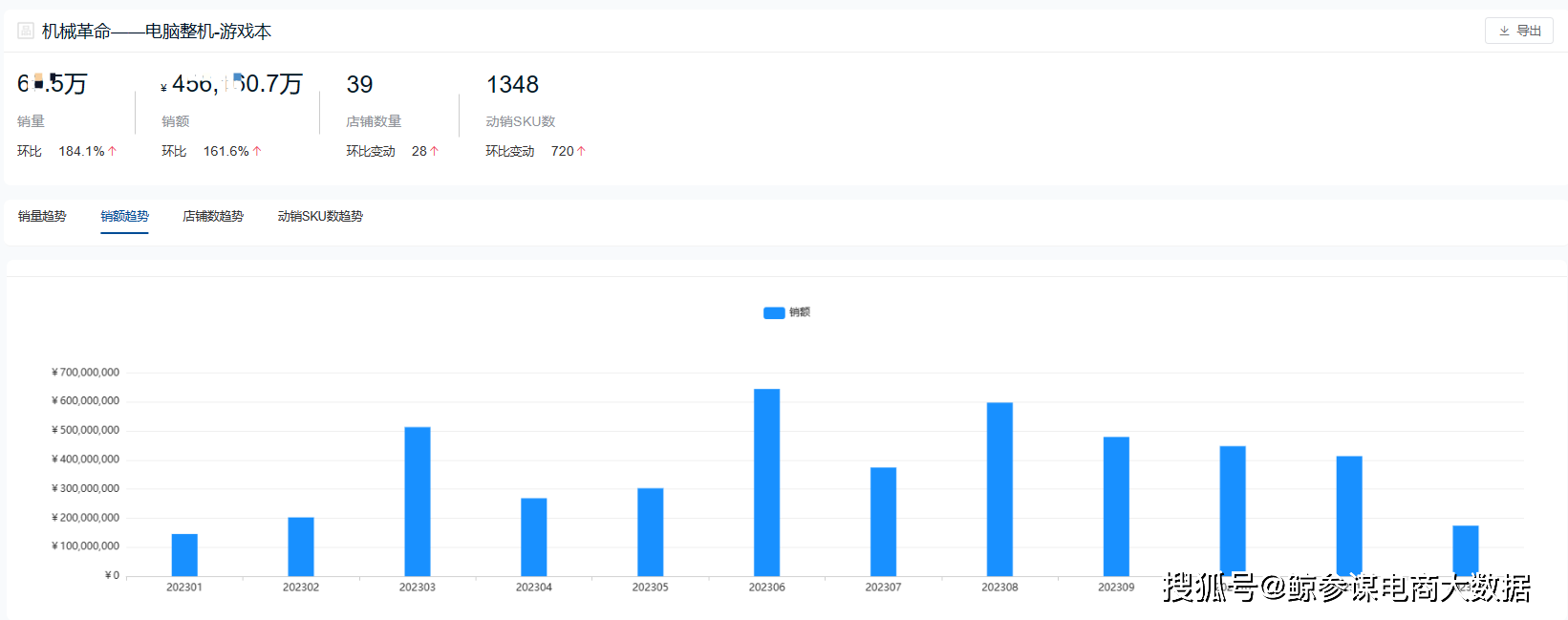Click the x-axis label 202308
This screenshot has height=620, width=1568.
coord(1000,588)
